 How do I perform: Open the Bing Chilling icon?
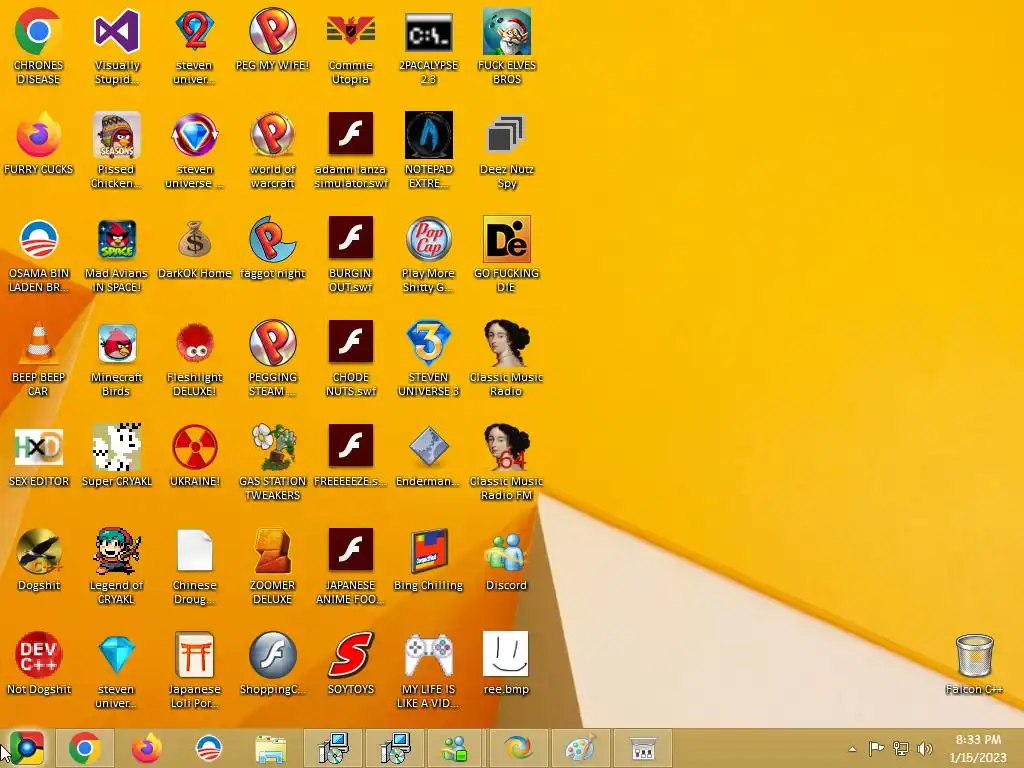point(428,551)
